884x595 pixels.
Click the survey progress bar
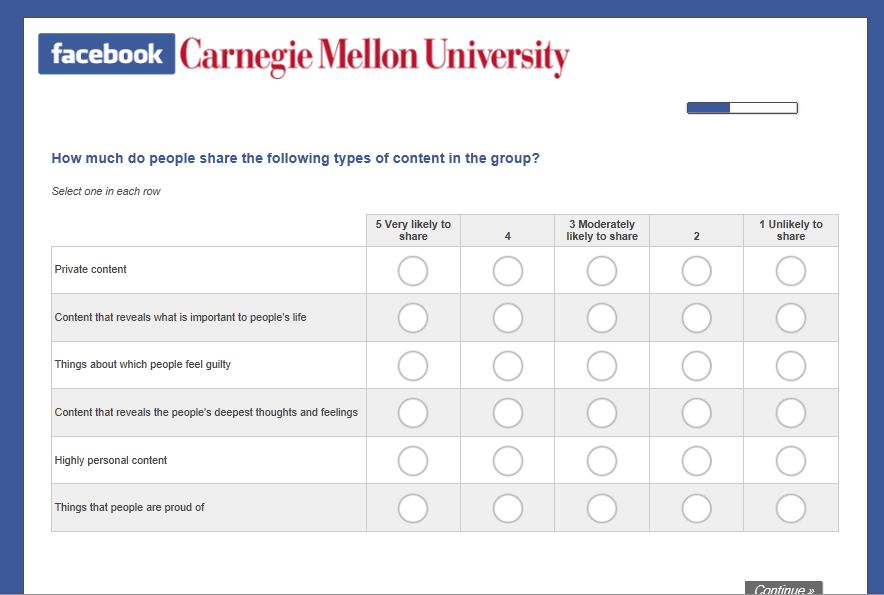coord(742,108)
